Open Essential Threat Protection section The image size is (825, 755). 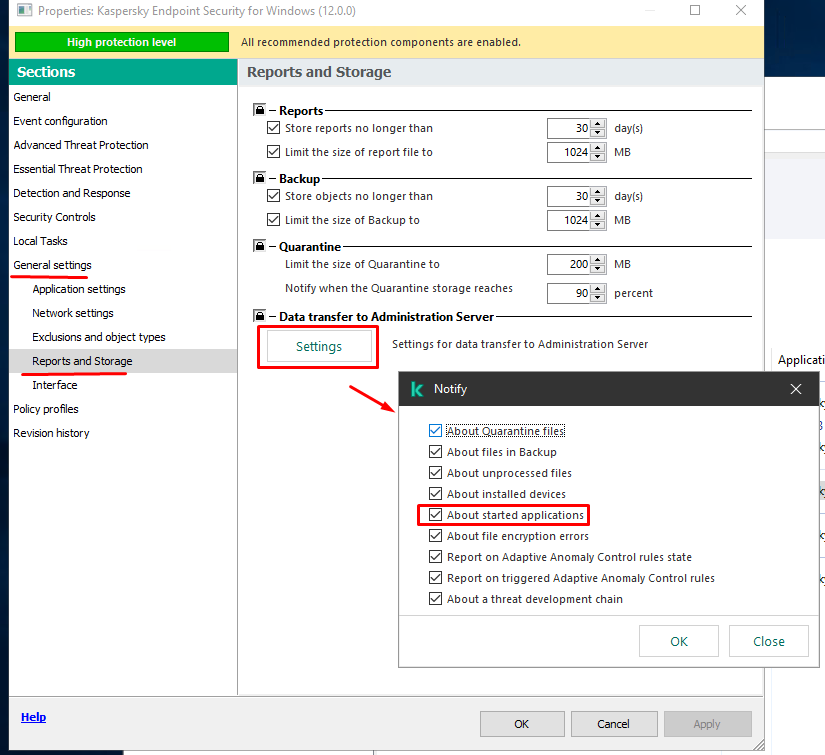click(x=78, y=169)
